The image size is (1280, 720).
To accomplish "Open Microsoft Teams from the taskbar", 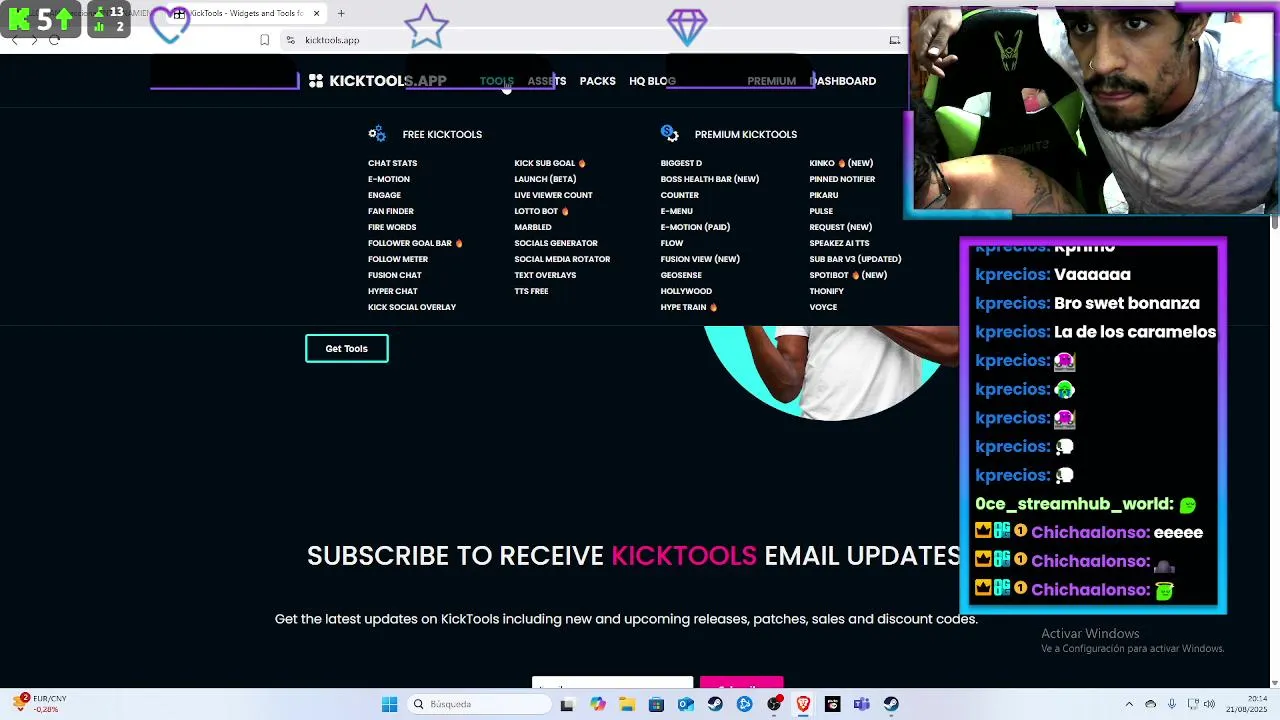I will (861, 704).
